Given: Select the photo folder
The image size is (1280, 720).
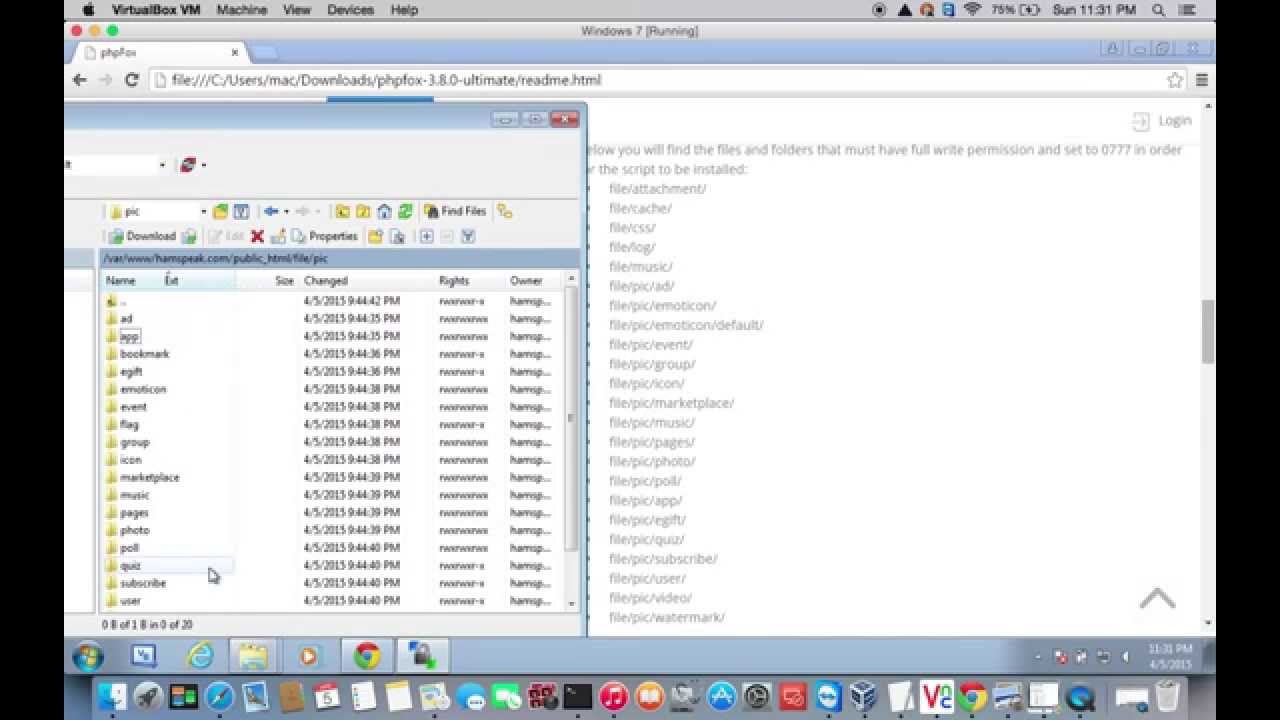Looking at the screenshot, I should [134, 531].
